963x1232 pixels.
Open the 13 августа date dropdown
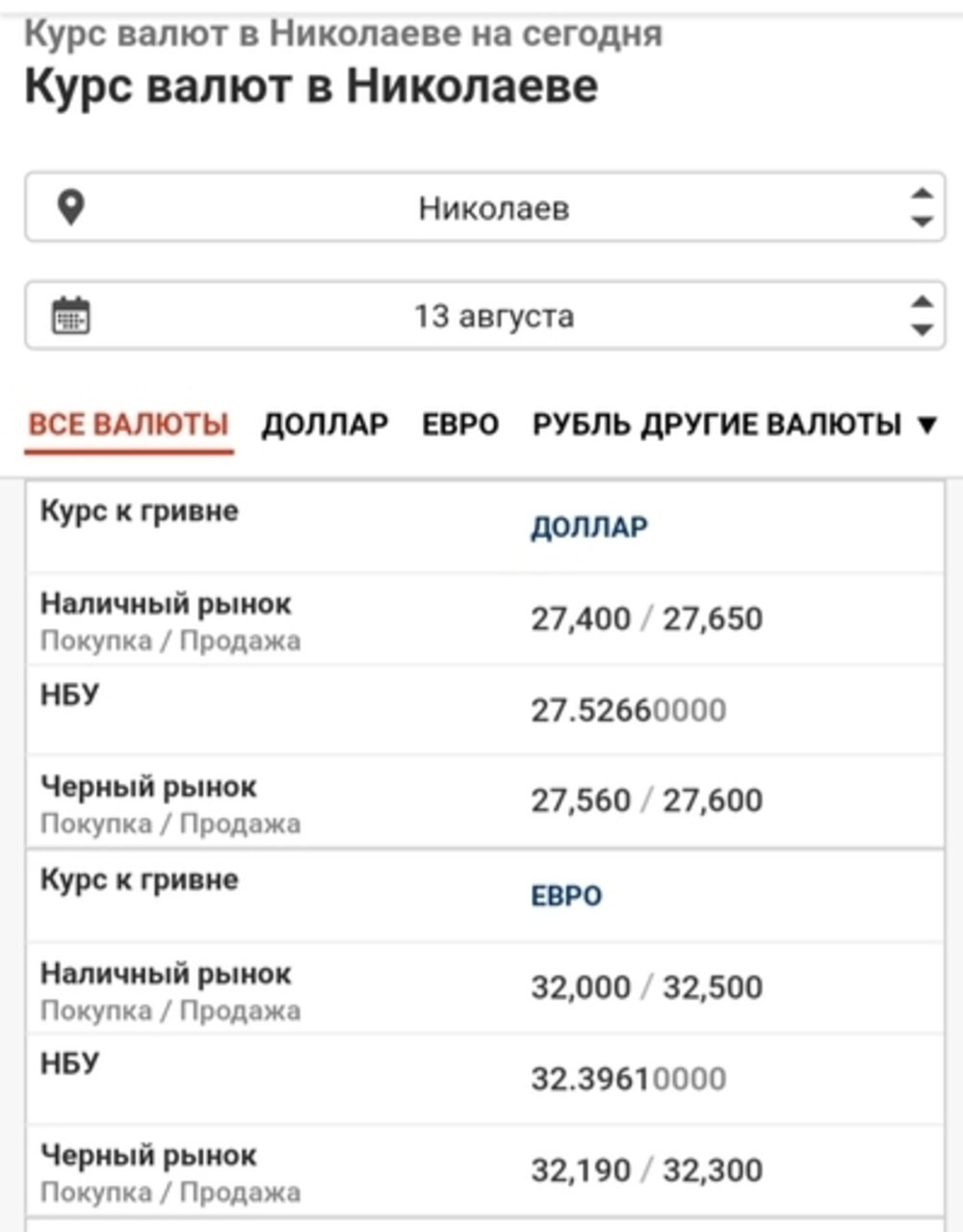[x=484, y=315]
